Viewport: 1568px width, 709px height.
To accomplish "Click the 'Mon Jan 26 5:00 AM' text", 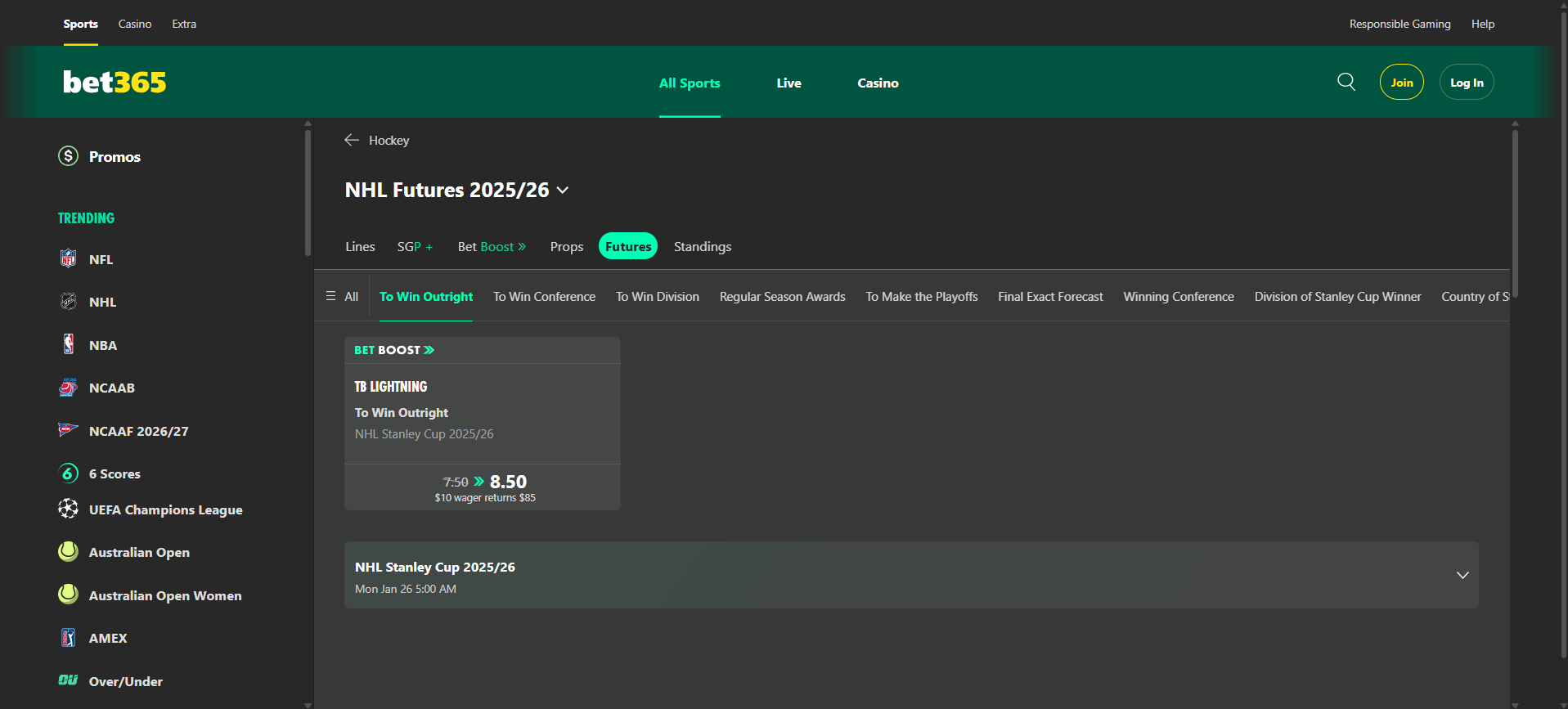I will pos(406,589).
